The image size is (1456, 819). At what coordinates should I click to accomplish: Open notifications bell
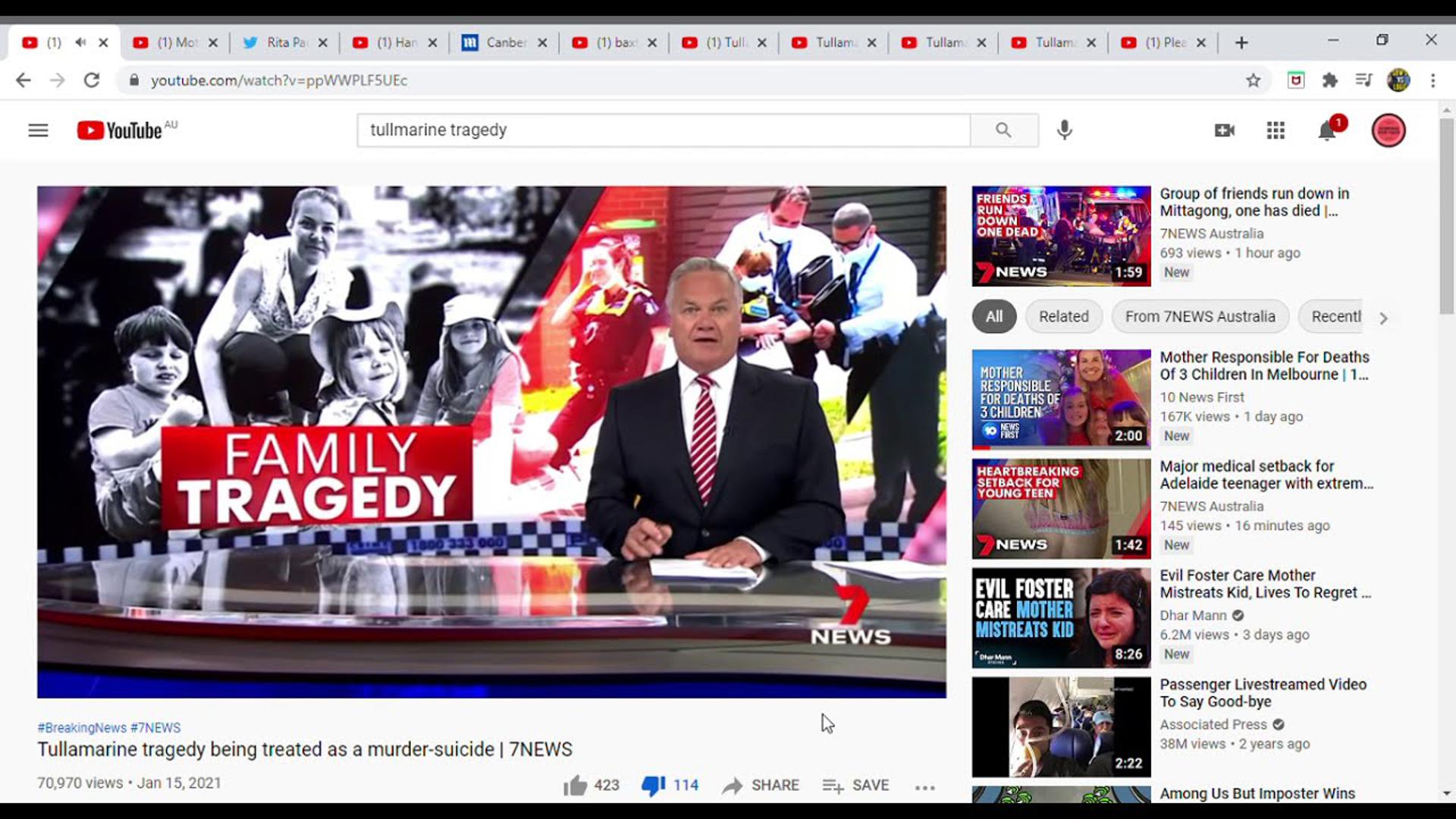(x=1326, y=130)
